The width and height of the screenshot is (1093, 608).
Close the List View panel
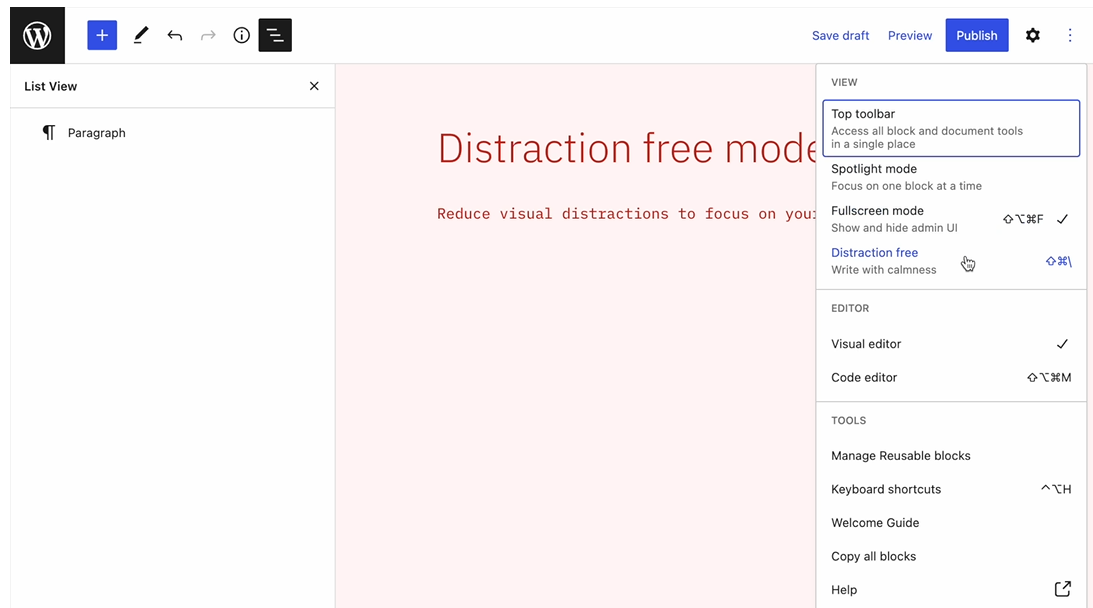[314, 86]
